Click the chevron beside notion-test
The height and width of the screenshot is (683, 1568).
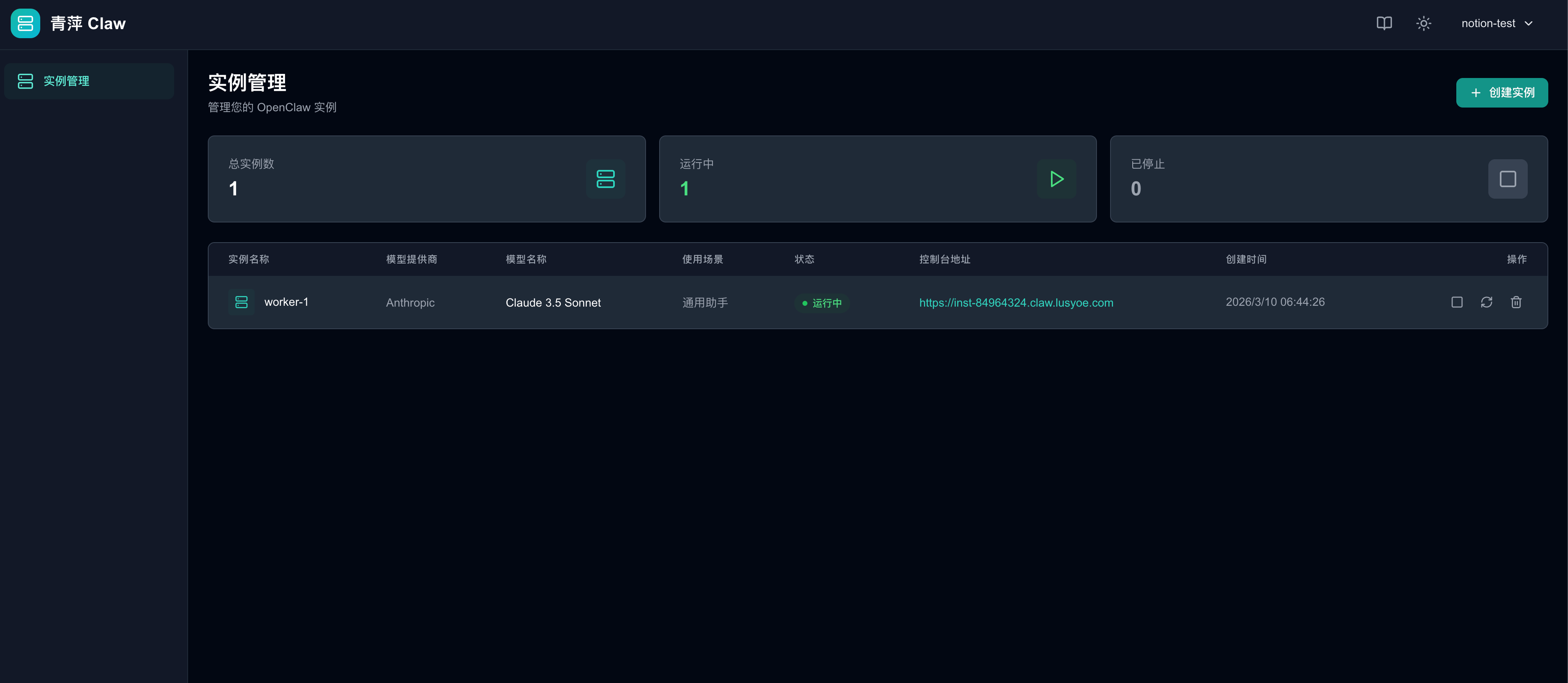tap(1529, 24)
